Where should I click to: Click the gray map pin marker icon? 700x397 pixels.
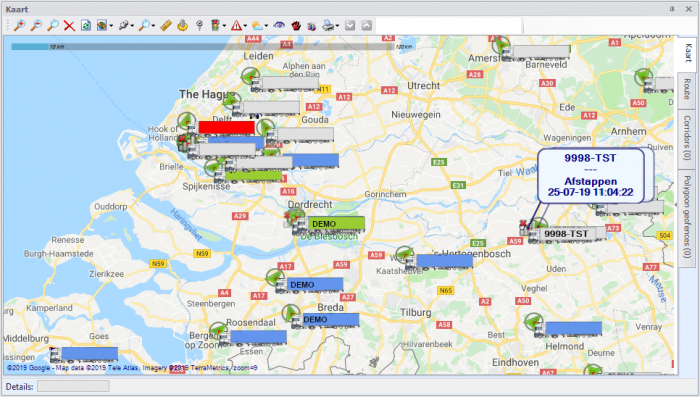click(x=200, y=25)
